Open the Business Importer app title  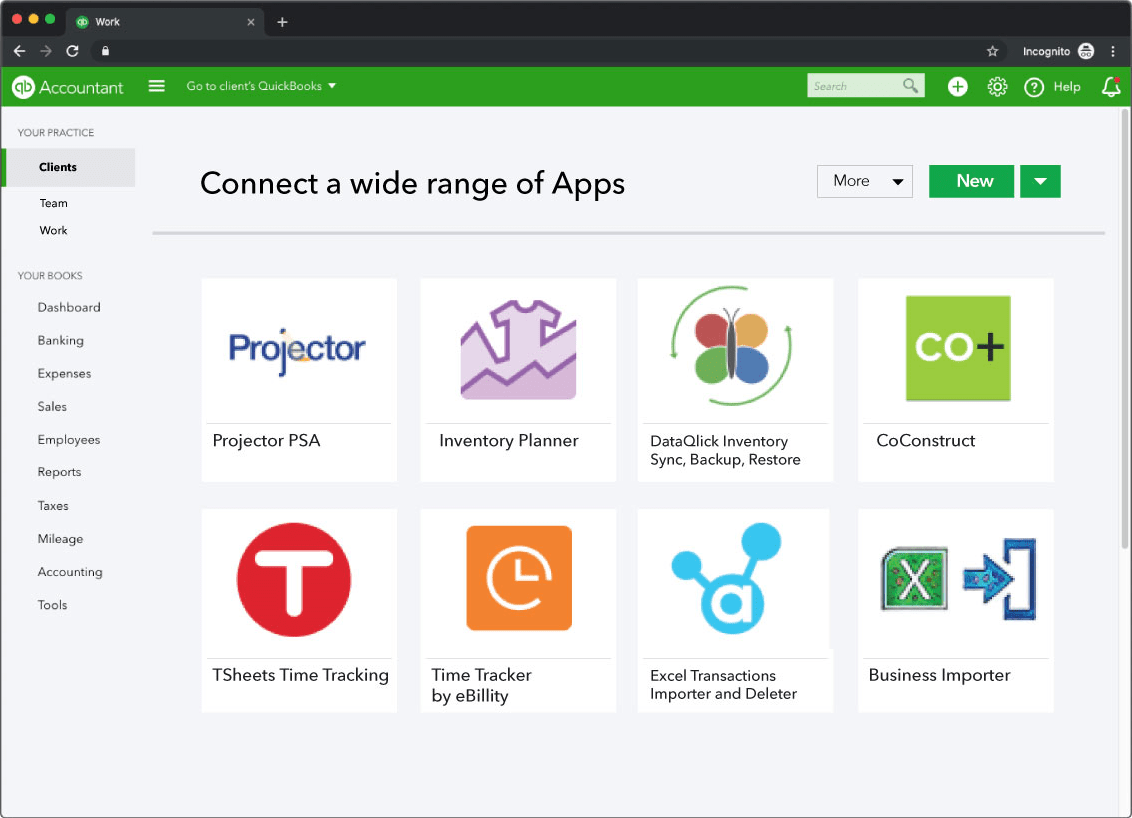point(939,675)
